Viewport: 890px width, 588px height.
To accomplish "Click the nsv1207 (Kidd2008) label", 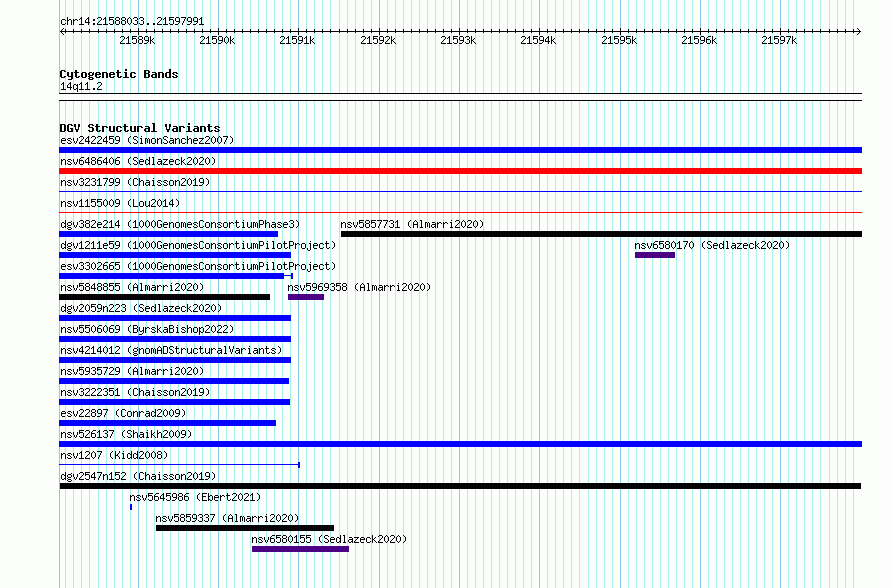I will [x=114, y=455].
